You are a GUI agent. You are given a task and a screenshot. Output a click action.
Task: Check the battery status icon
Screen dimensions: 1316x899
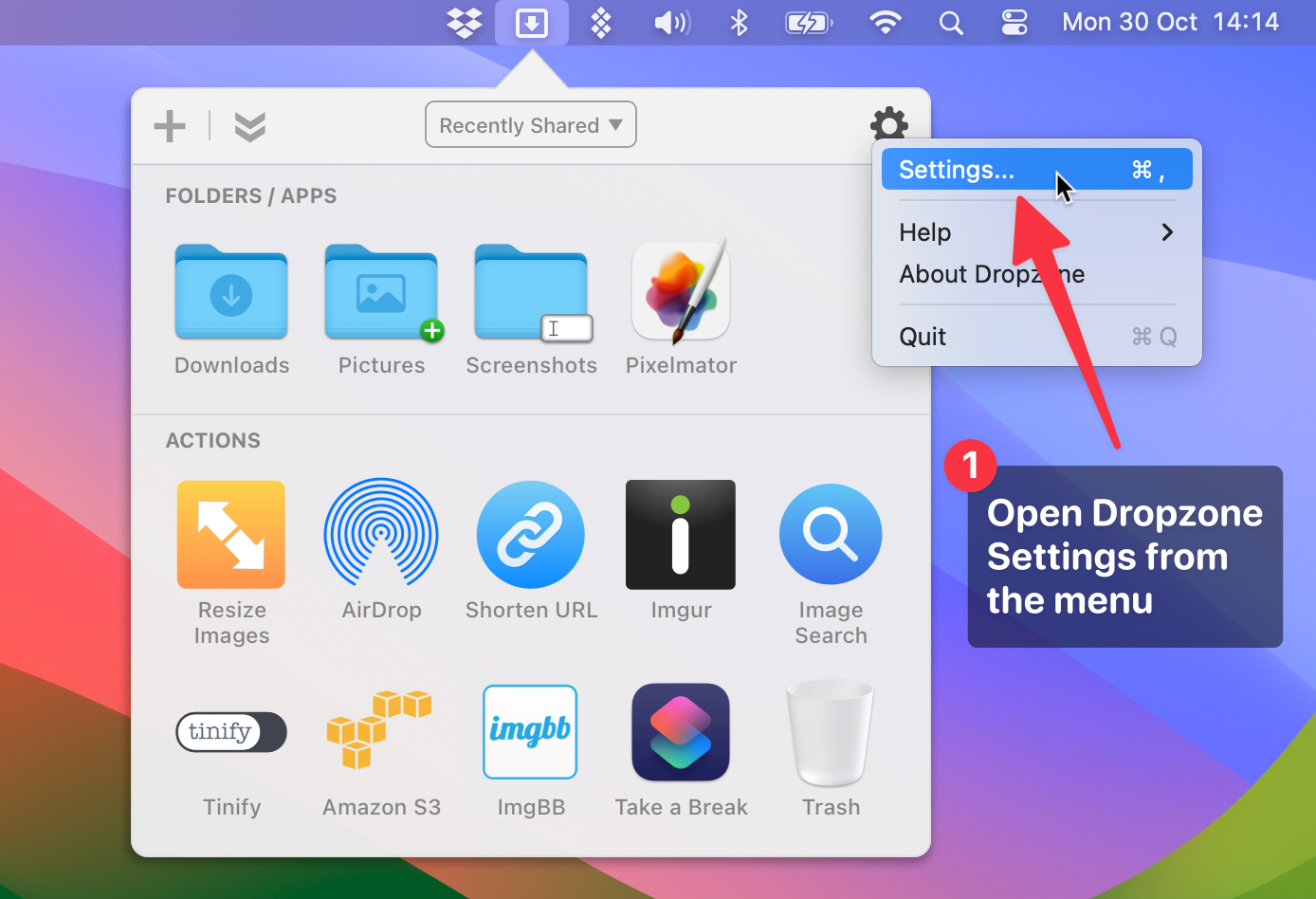(x=809, y=23)
